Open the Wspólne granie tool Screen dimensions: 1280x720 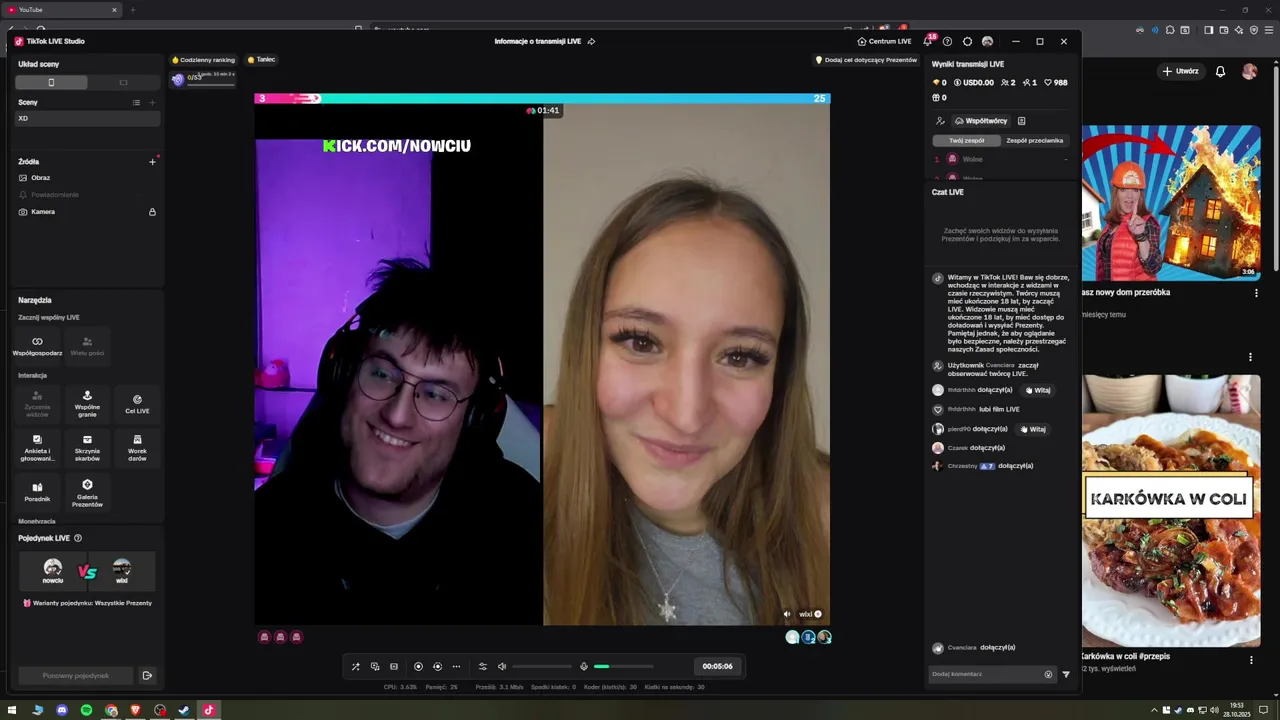pyautogui.click(x=87, y=402)
